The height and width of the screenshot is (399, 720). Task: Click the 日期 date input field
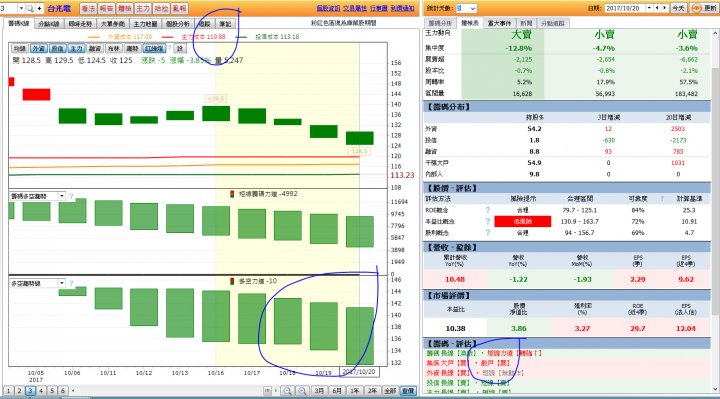click(x=625, y=8)
